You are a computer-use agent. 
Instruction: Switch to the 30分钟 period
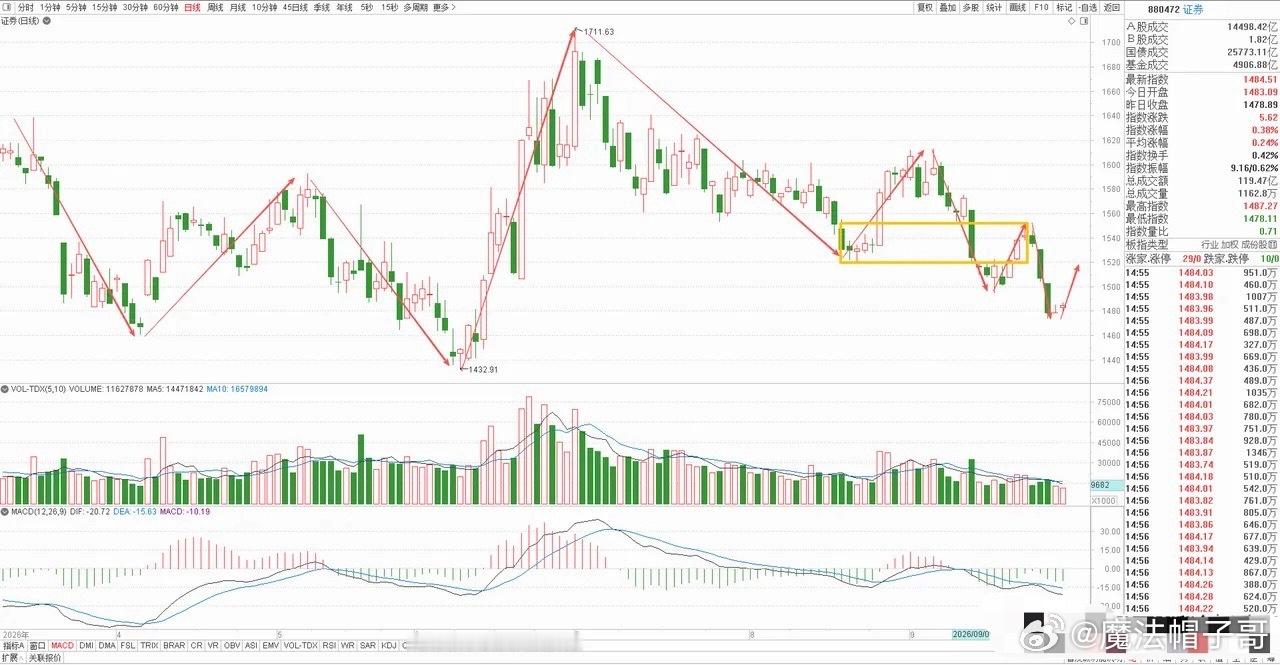click(135, 7)
